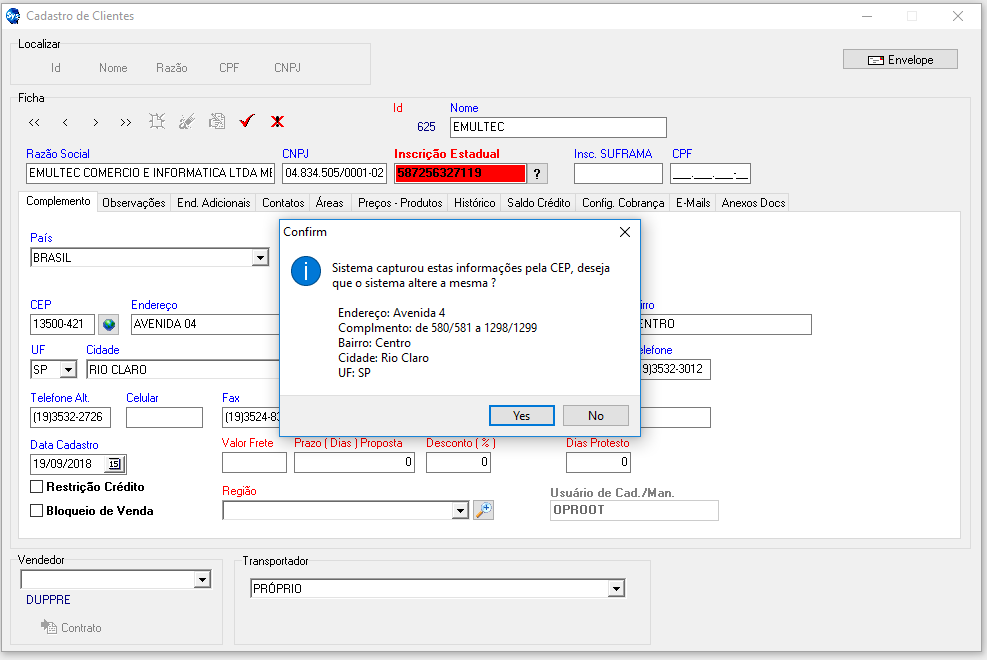The width and height of the screenshot is (987, 660).
Task: Open the Vendedor combo box
Action: click(x=202, y=579)
